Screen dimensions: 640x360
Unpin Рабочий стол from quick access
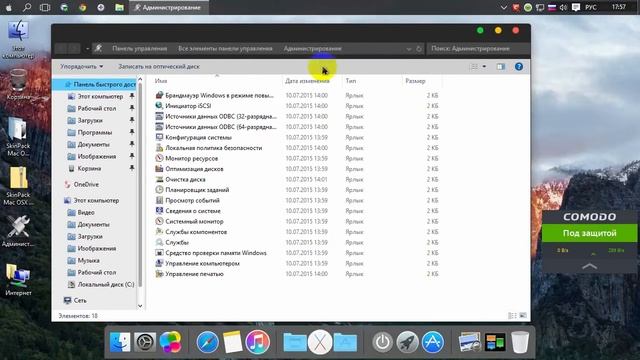click(x=132, y=108)
